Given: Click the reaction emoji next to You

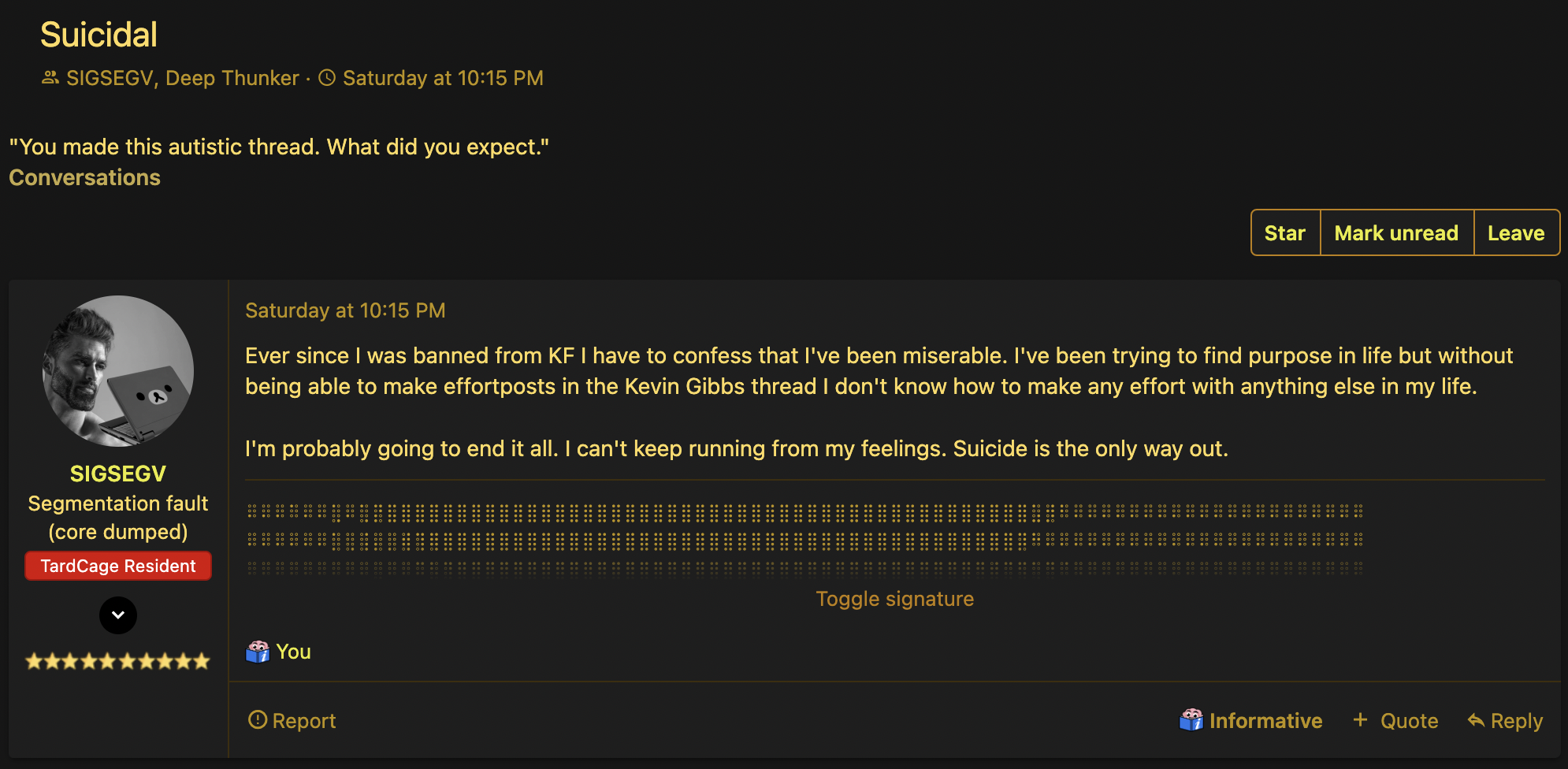Looking at the screenshot, I should [x=258, y=652].
